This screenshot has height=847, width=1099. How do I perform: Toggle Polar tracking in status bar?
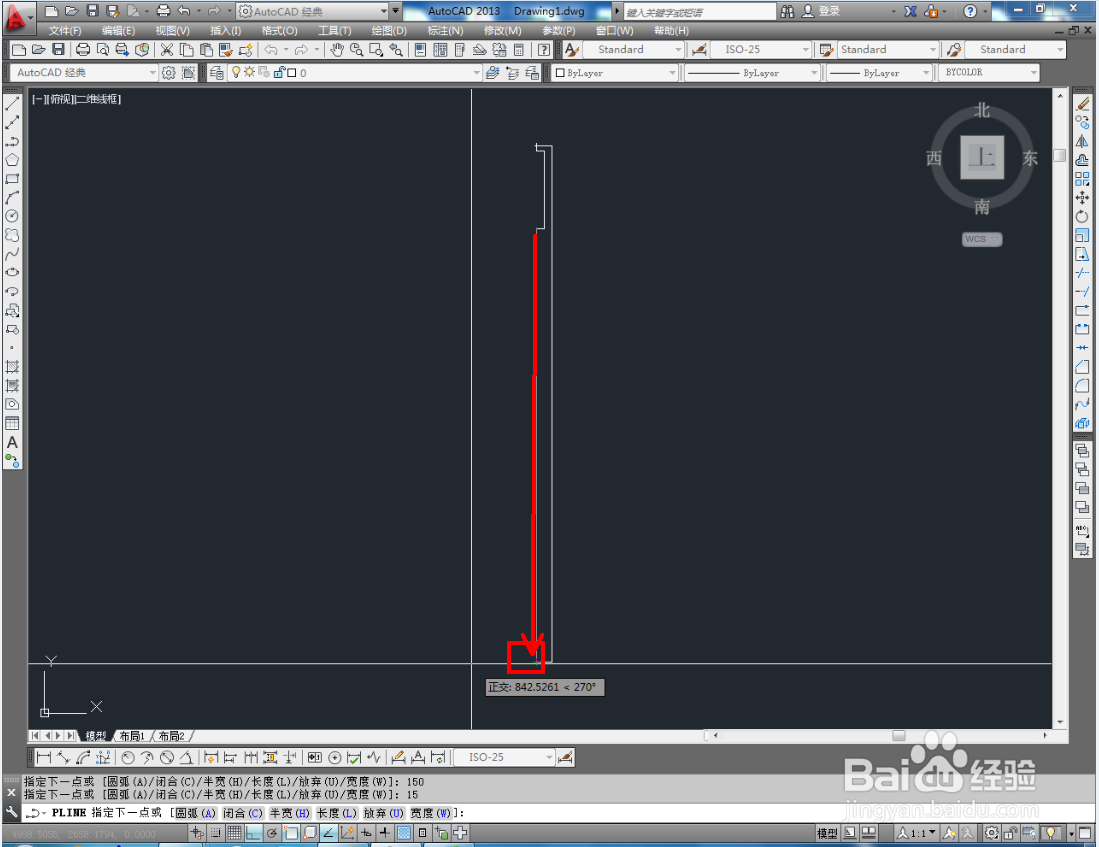(x=272, y=832)
